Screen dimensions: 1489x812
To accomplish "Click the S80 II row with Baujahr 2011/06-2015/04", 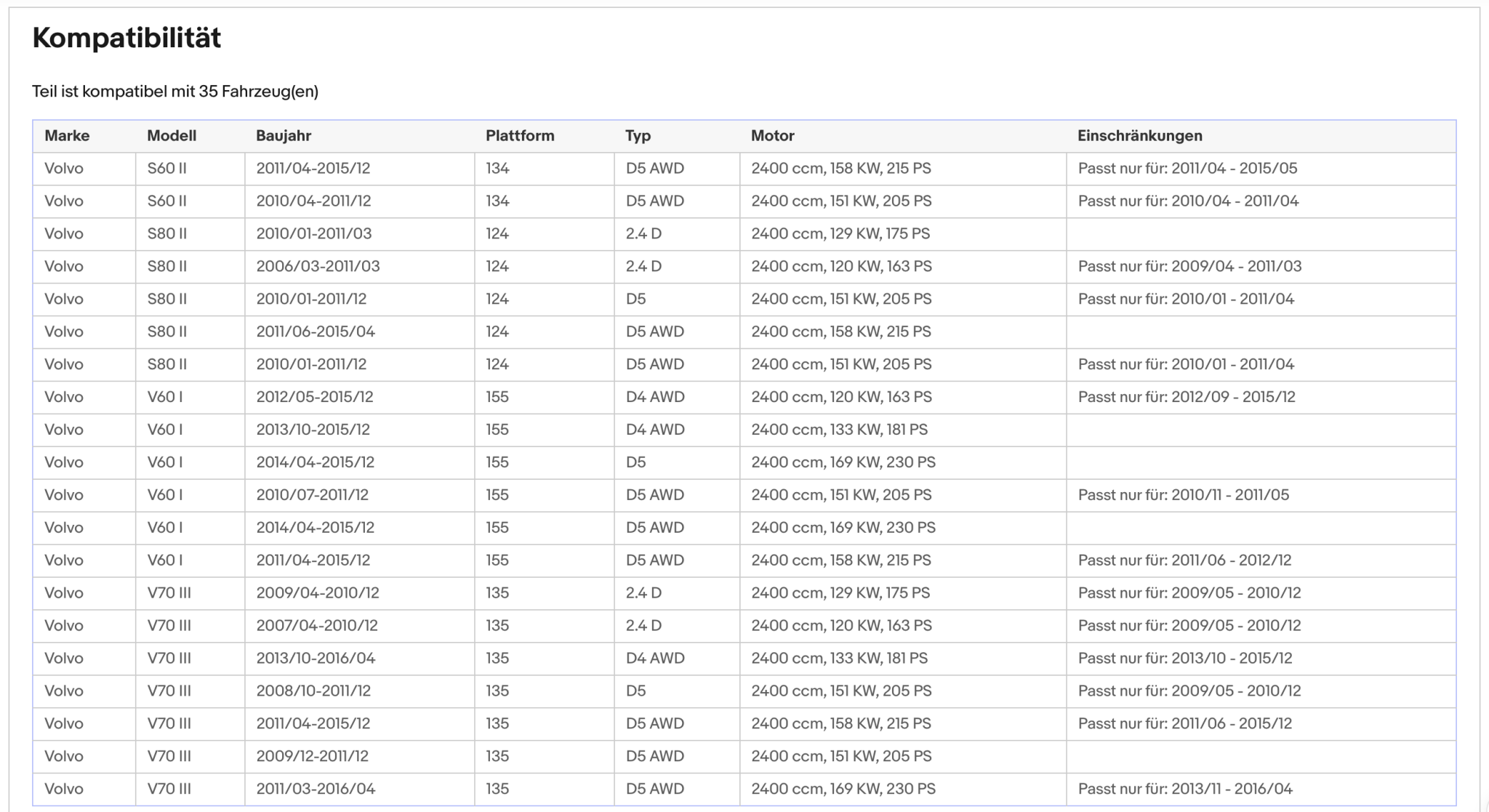I will (x=744, y=332).
